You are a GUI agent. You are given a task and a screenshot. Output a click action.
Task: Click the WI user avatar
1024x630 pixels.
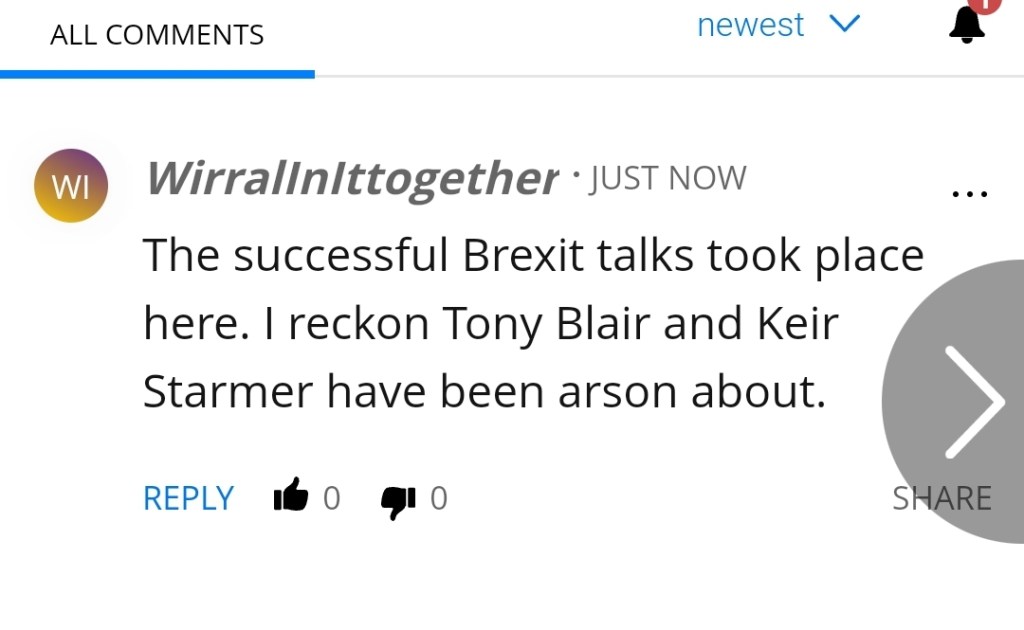pyautogui.click(x=71, y=186)
